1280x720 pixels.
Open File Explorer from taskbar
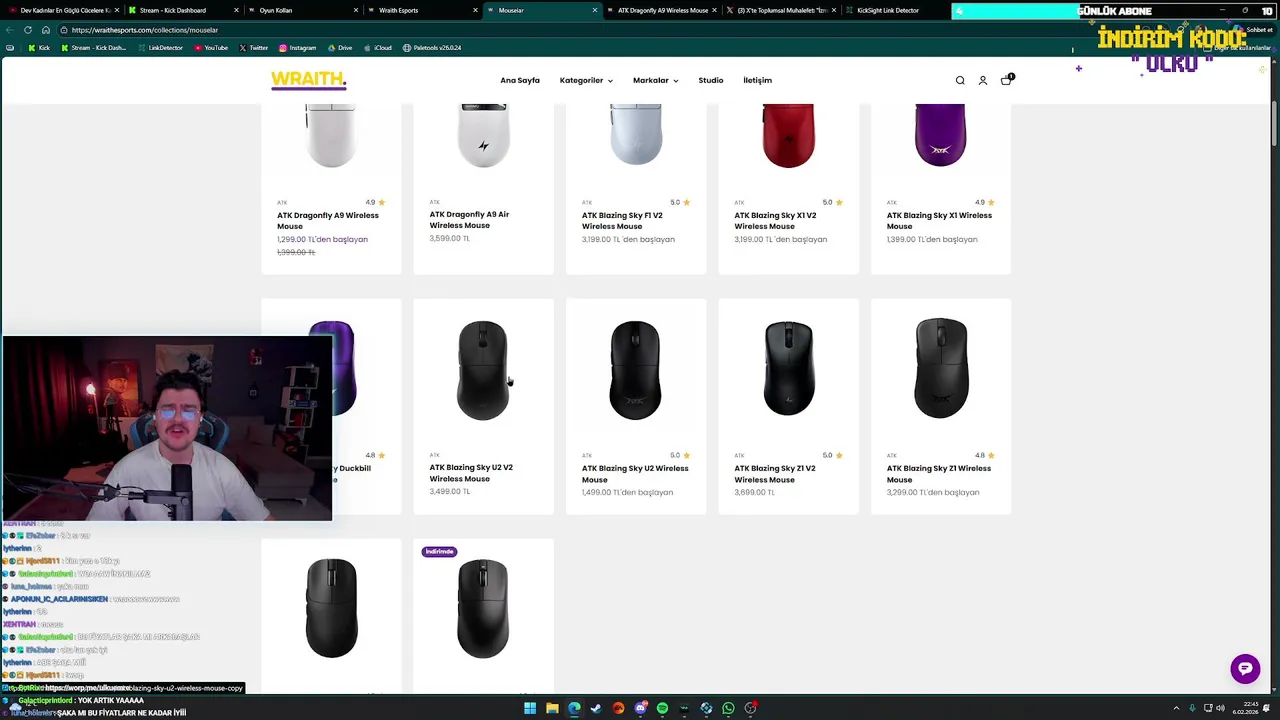coord(552,708)
